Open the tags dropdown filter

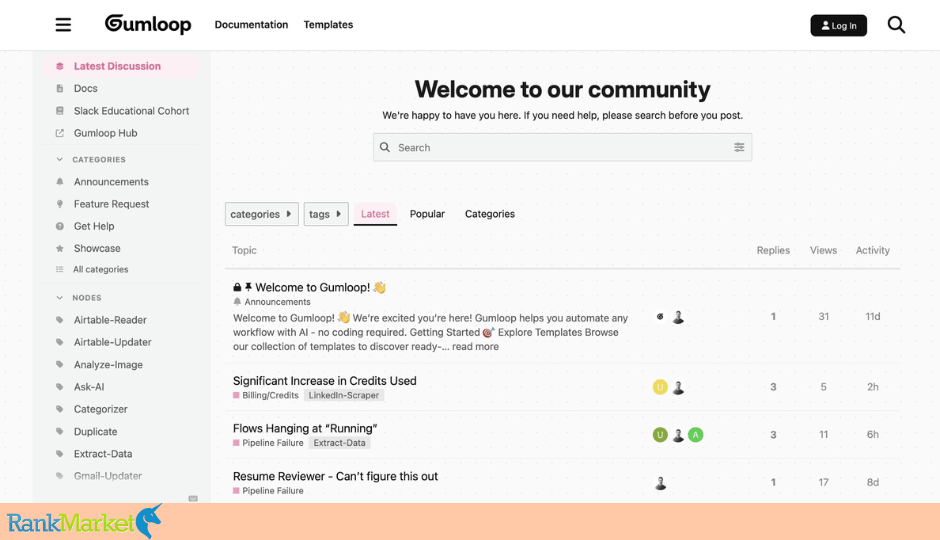point(326,214)
